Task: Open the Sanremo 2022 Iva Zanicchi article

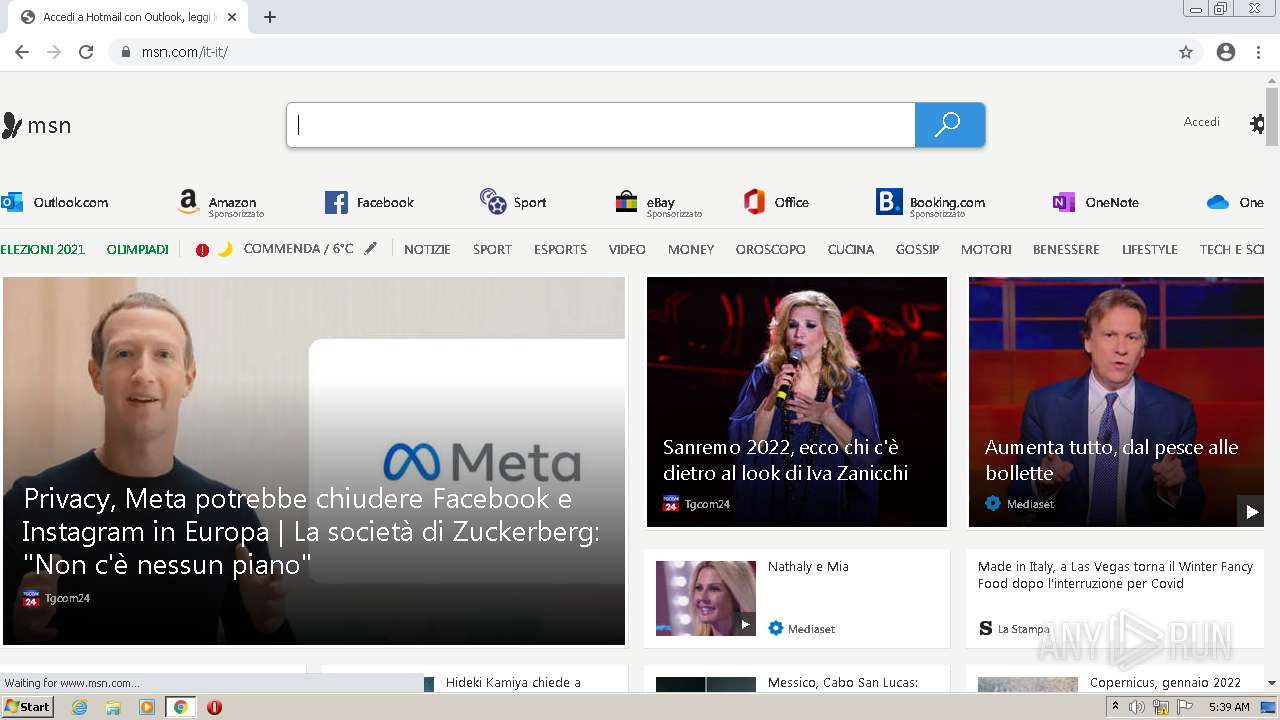Action: point(785,460)
